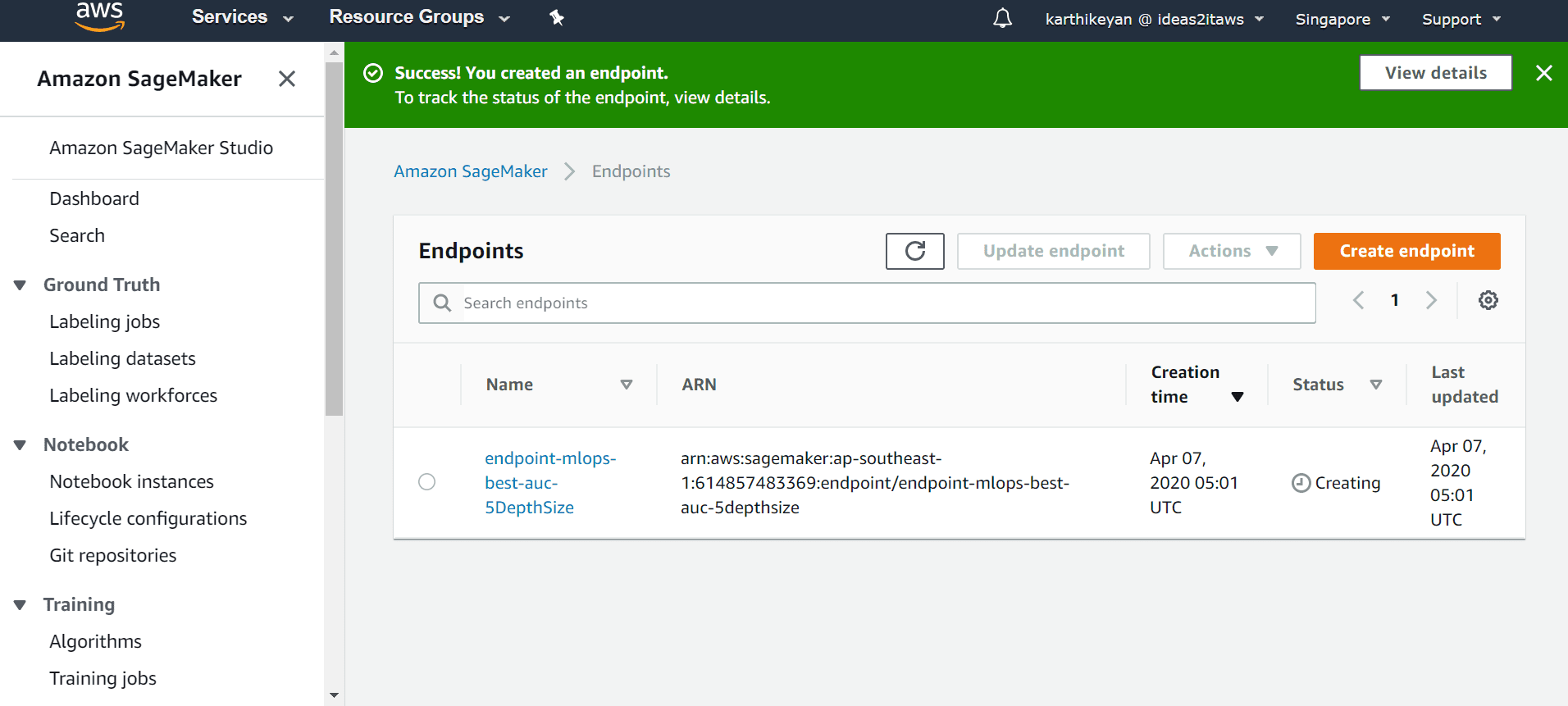Click the sidebar scrollbar down arrow

click(334, 695)
